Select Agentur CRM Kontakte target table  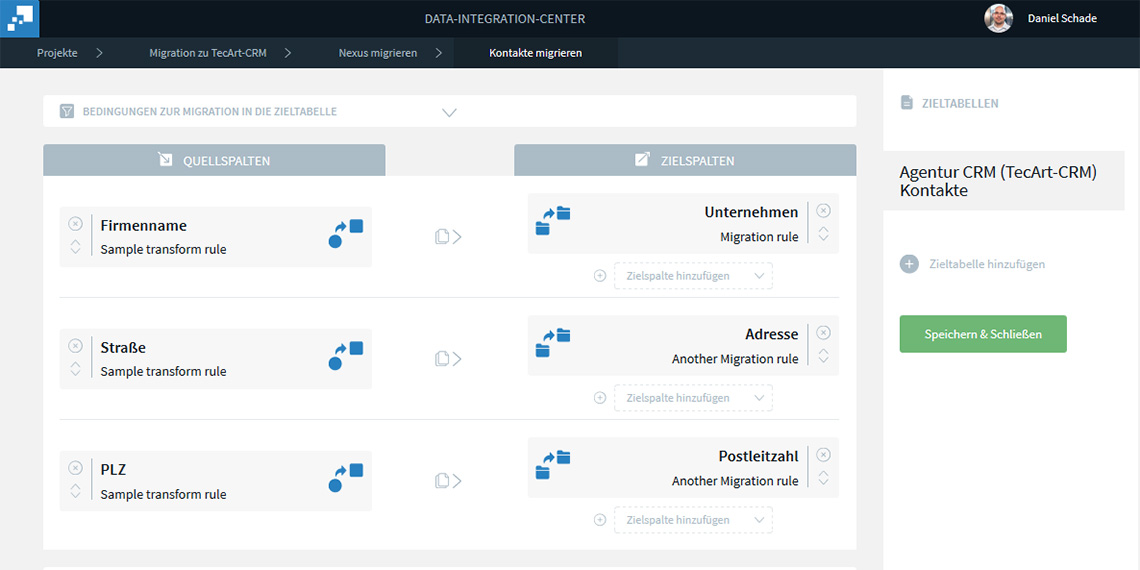click(x=998, y=181)
